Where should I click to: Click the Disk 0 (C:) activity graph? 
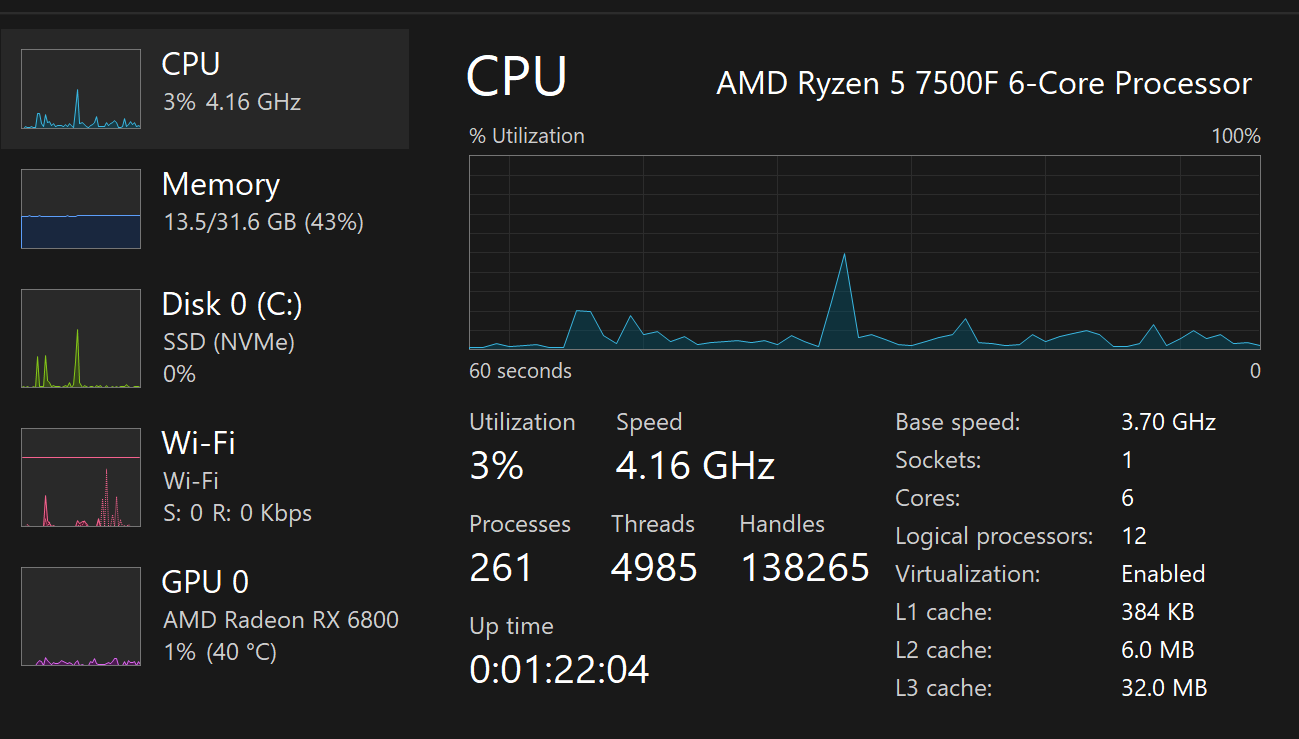[81, 338]
